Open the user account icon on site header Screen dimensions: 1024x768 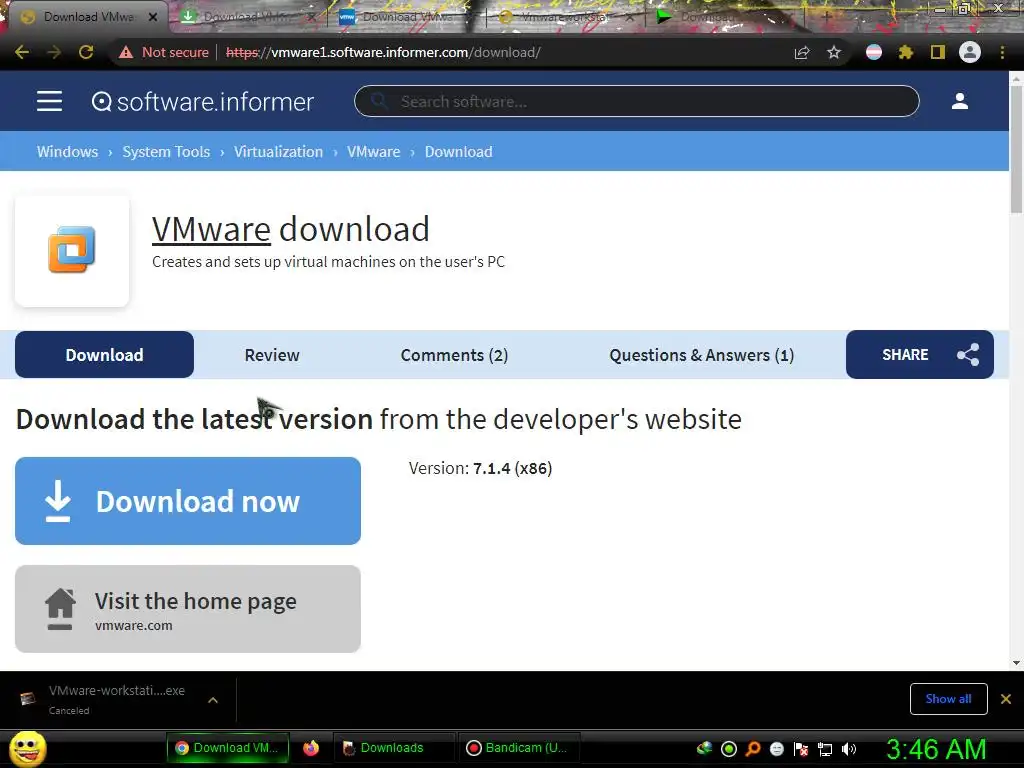959,101
